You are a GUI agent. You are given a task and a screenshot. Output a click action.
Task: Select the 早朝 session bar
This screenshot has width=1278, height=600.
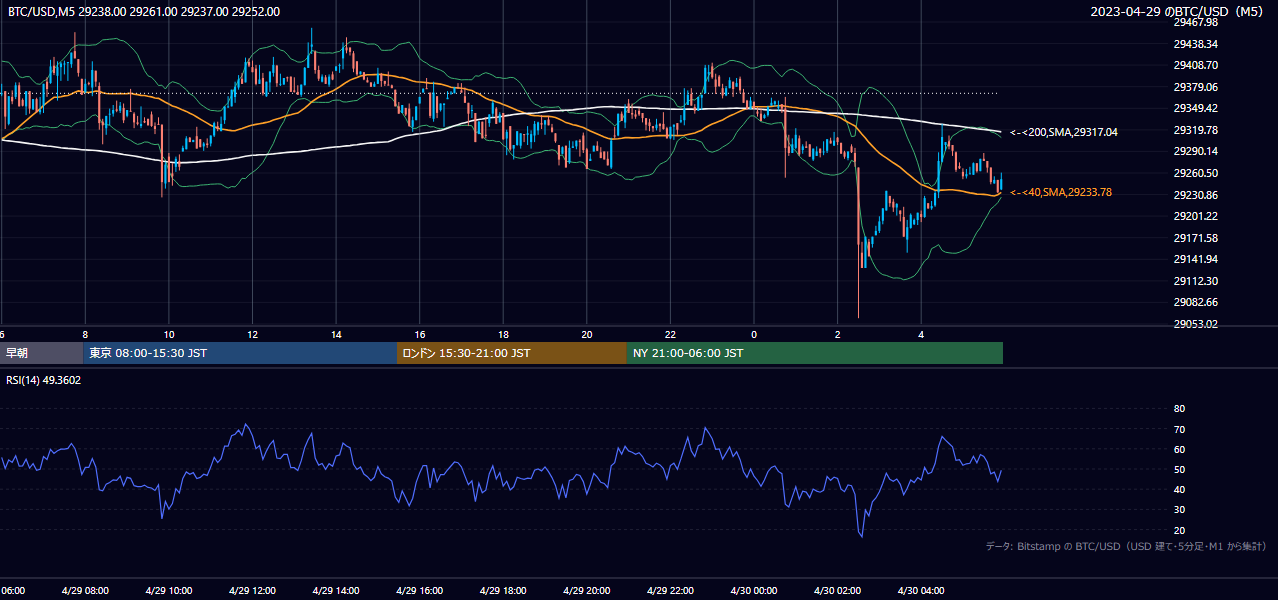[x=41, y=353]
